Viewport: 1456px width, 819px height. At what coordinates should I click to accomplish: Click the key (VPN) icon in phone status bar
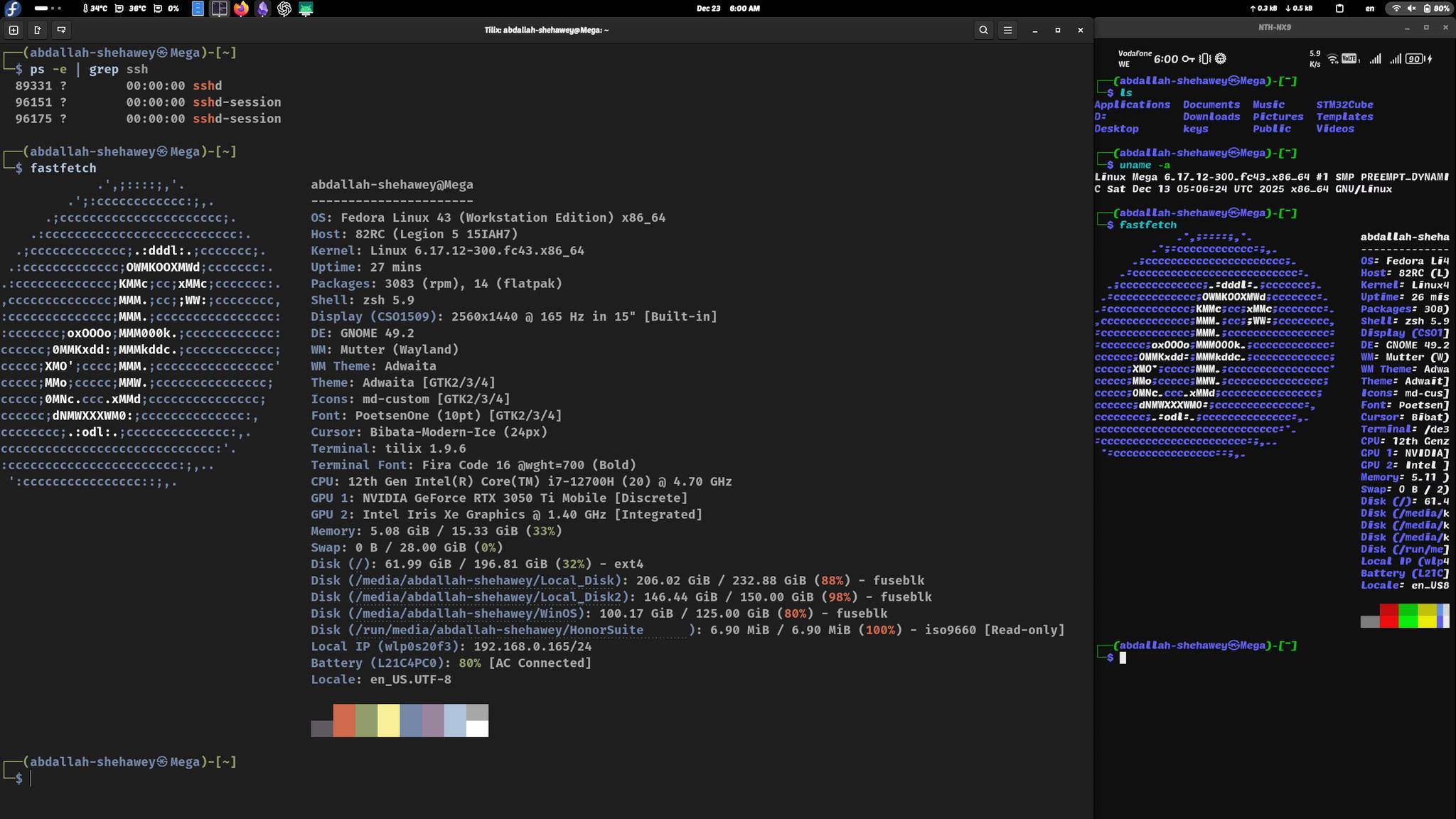pos(1188,59)
